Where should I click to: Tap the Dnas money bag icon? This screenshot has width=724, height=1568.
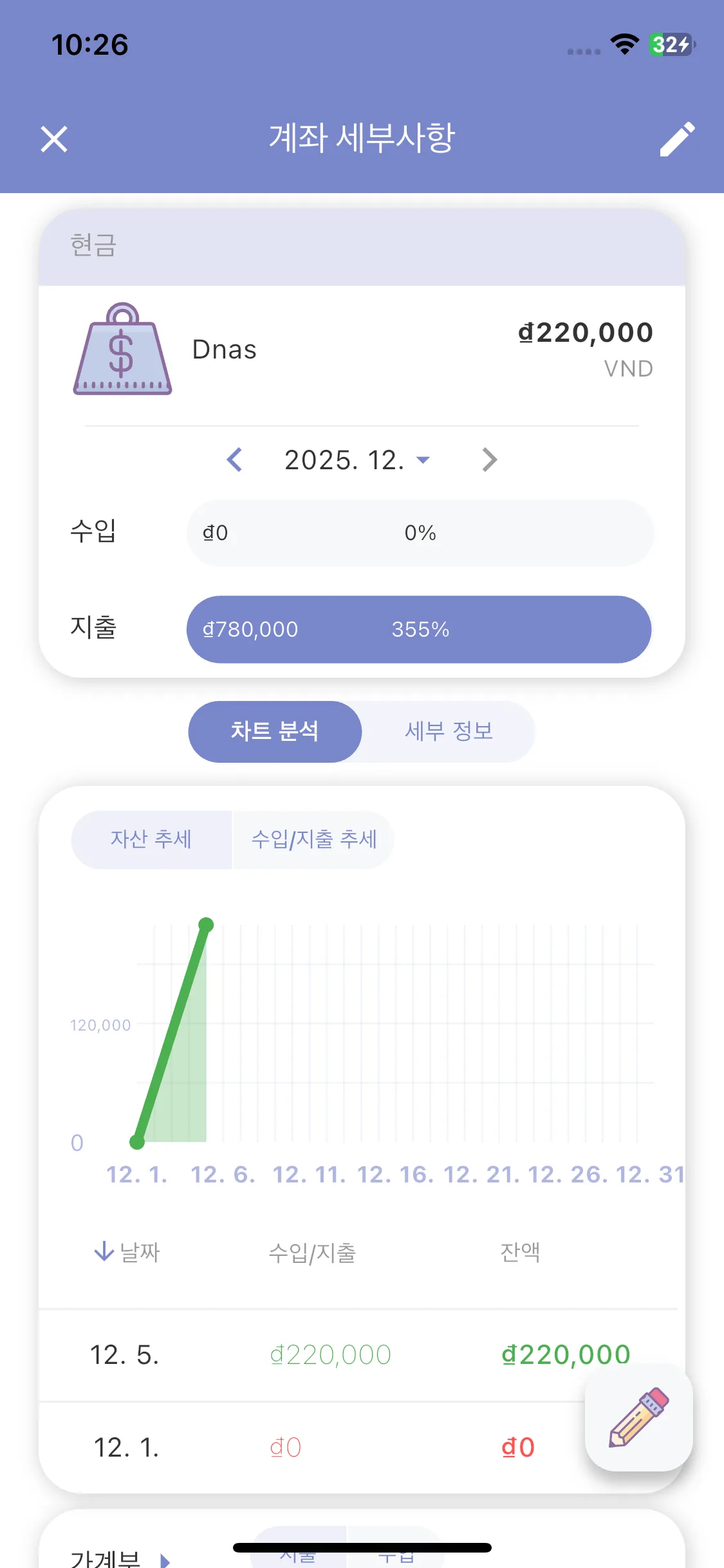[122, 349]
